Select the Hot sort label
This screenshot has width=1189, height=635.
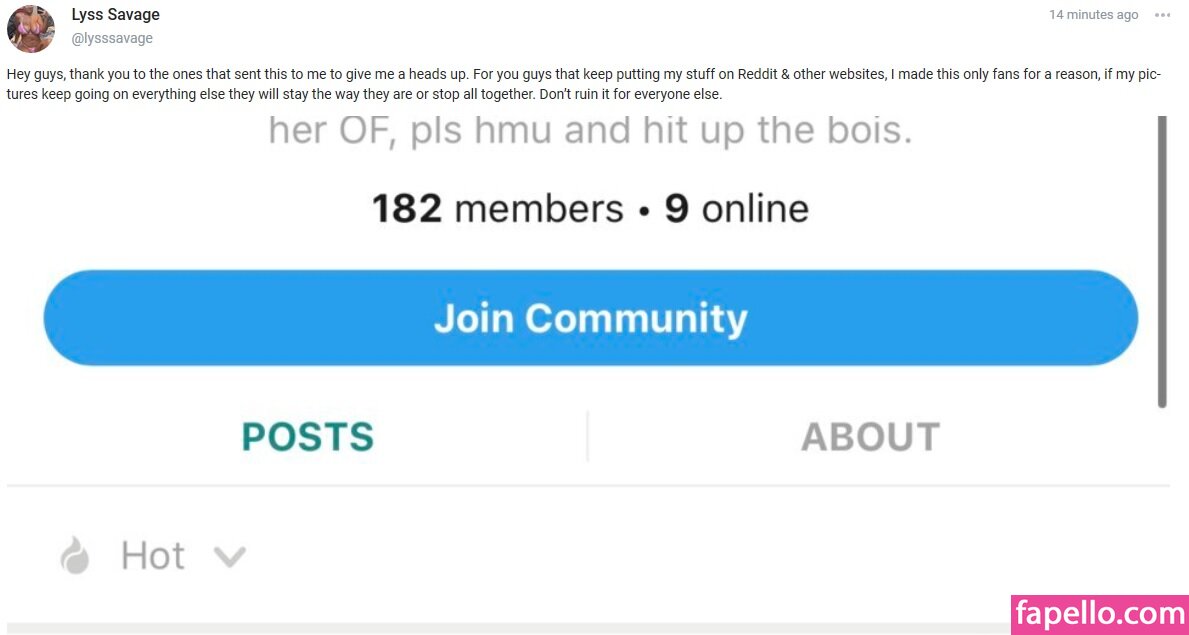(x=153, y=556)
